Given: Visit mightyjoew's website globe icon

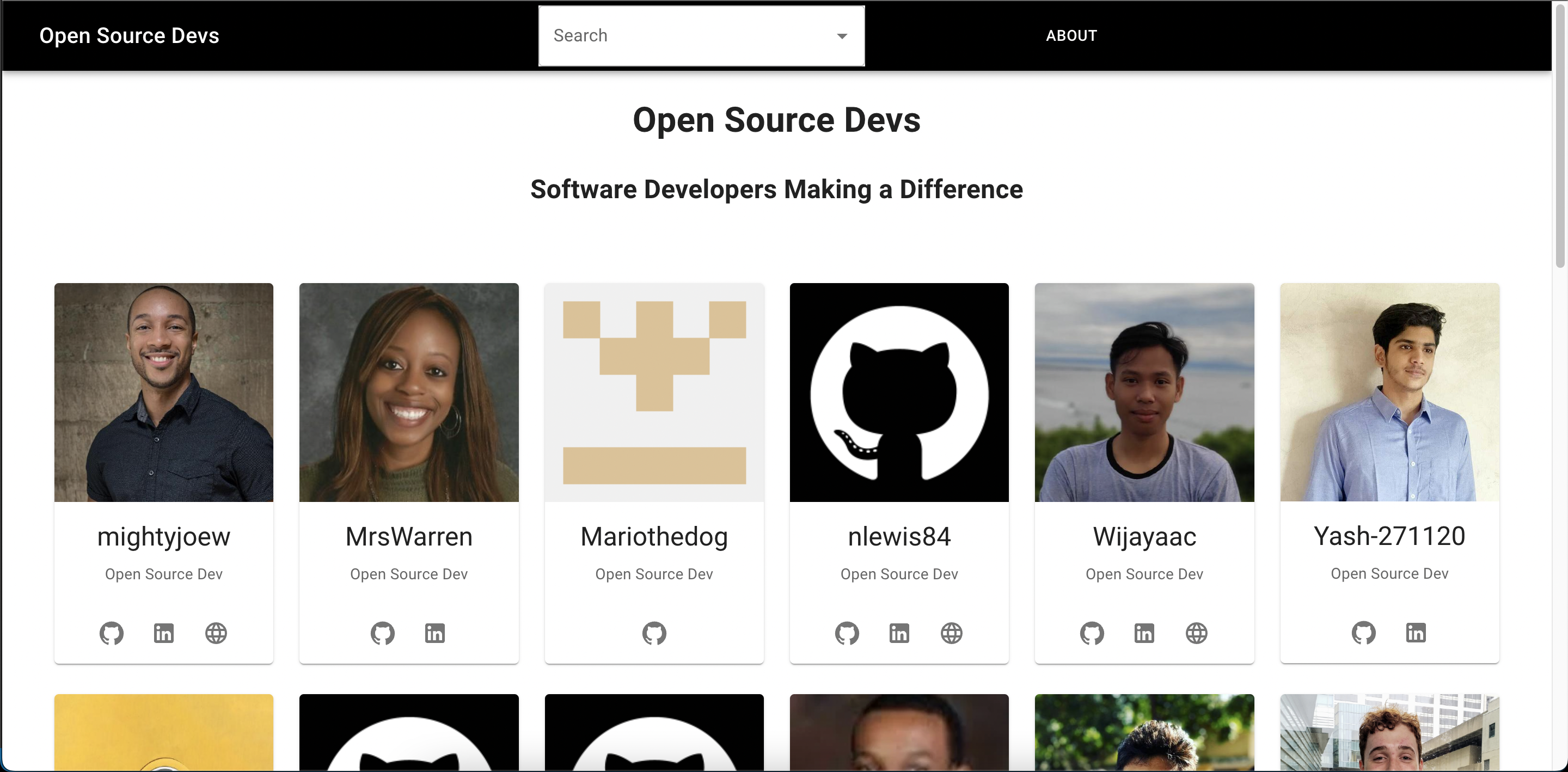Looking at the screenshot, I should (216, 633).
